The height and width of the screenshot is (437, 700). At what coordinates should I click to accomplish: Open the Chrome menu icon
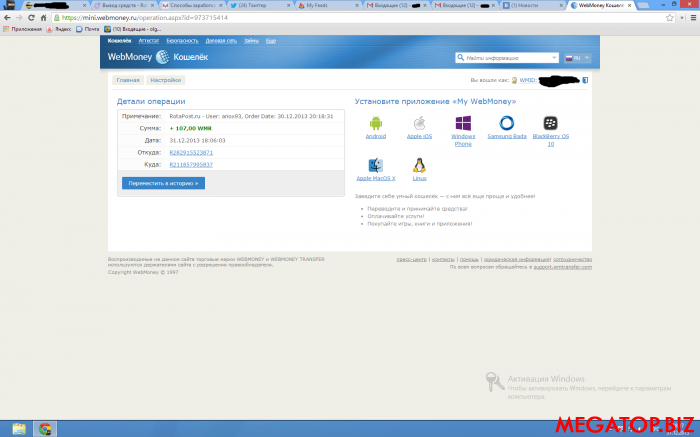[693, 18]
